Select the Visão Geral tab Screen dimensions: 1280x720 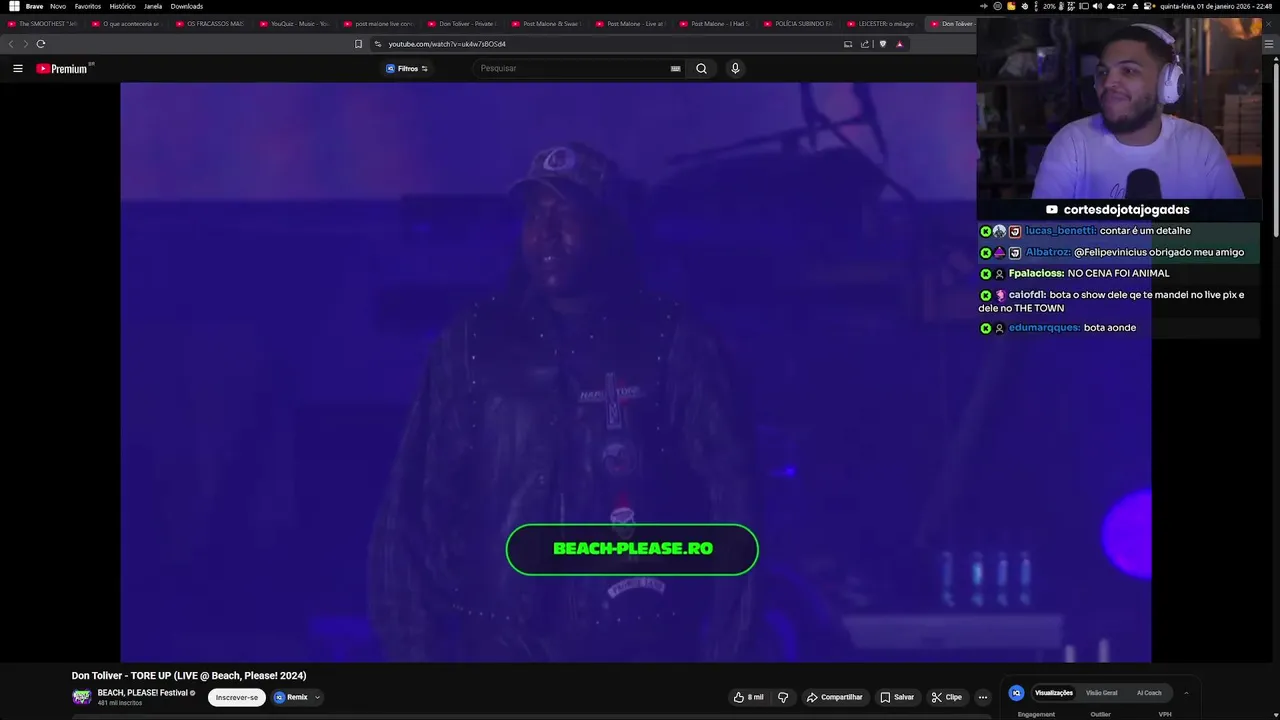pyautogui.click(x=1102, y=693)
